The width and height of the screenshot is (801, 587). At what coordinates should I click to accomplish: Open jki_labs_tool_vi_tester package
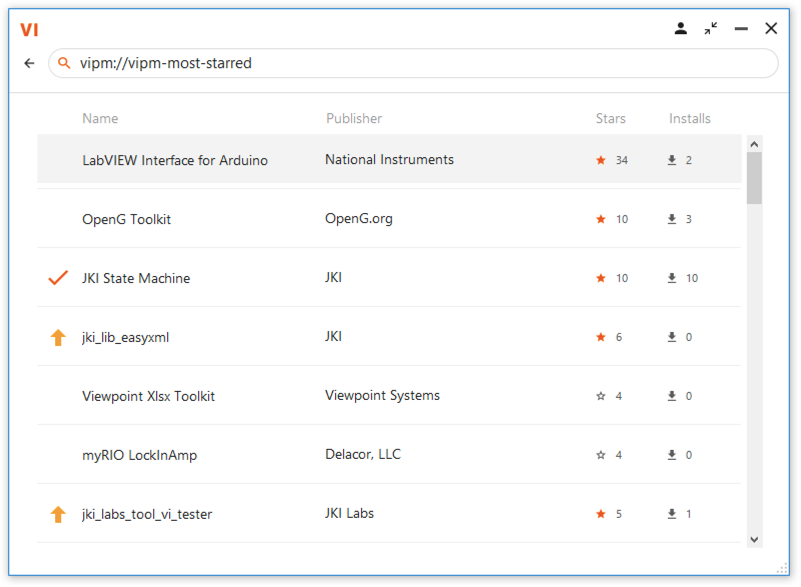[x=147, y=514]
